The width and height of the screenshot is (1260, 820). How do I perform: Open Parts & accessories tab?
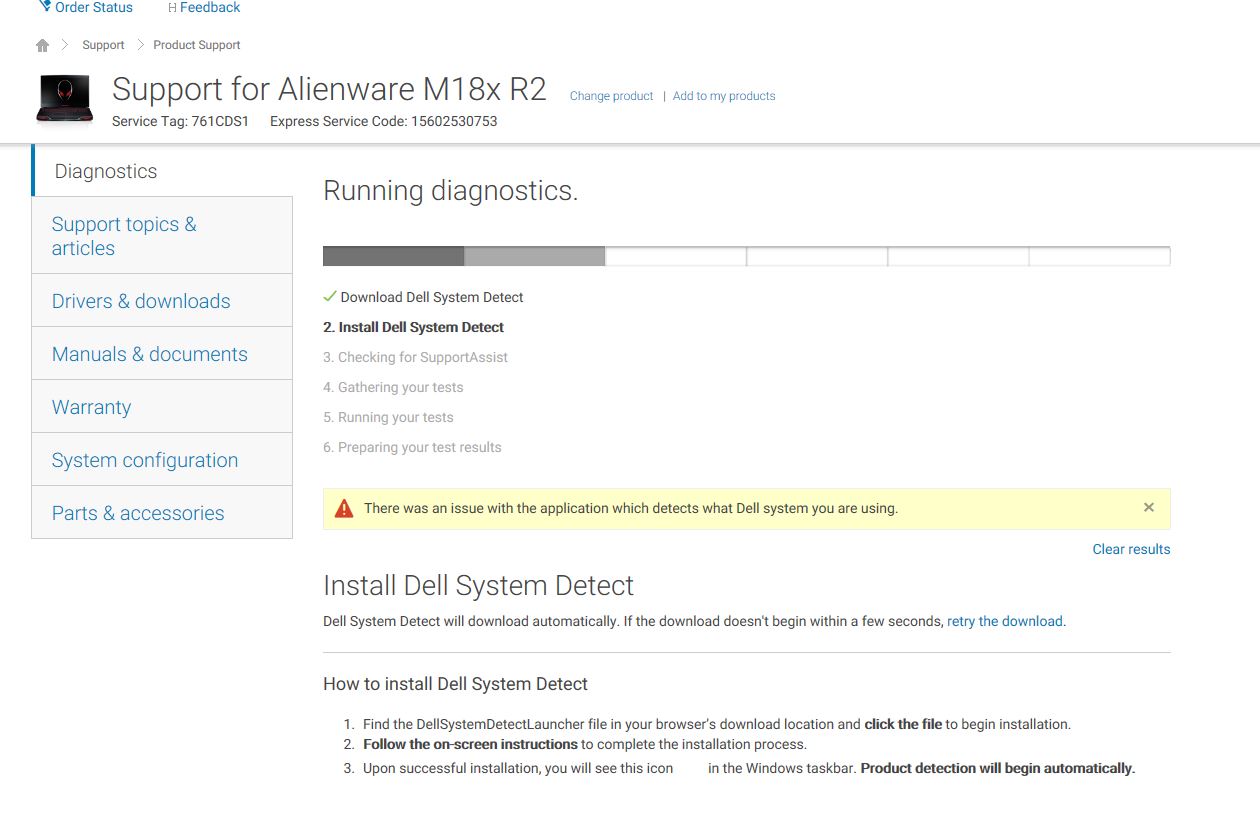162,513
